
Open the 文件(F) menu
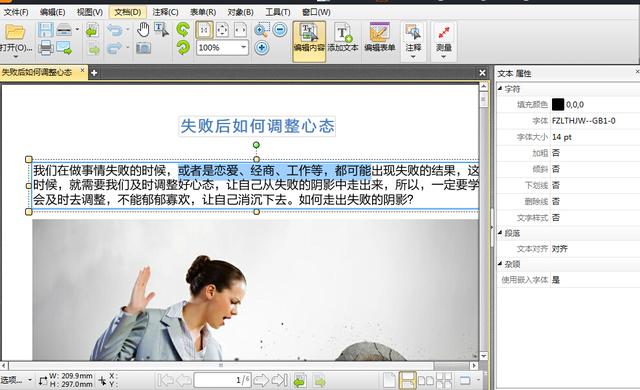[x=16, y=12]
